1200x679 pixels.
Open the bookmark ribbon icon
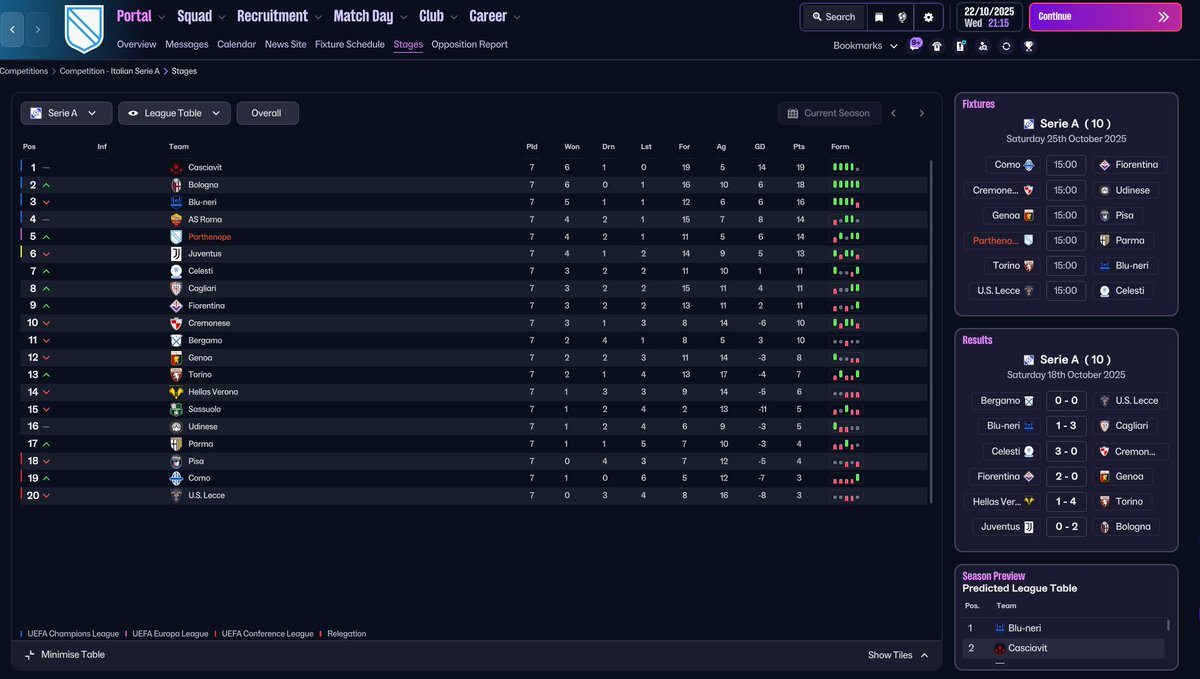point(878,17)
